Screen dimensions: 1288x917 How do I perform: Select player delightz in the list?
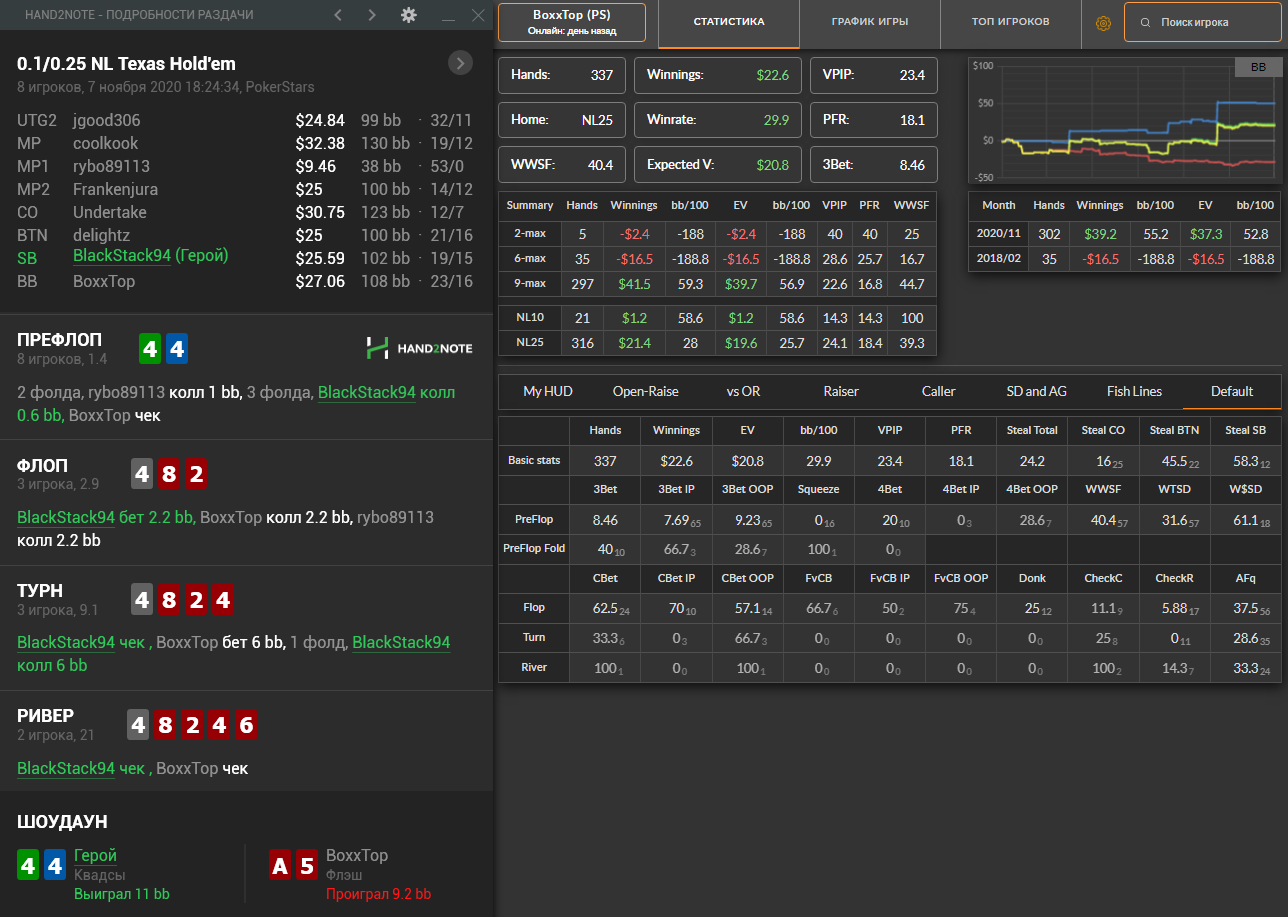tap(101, 235)
